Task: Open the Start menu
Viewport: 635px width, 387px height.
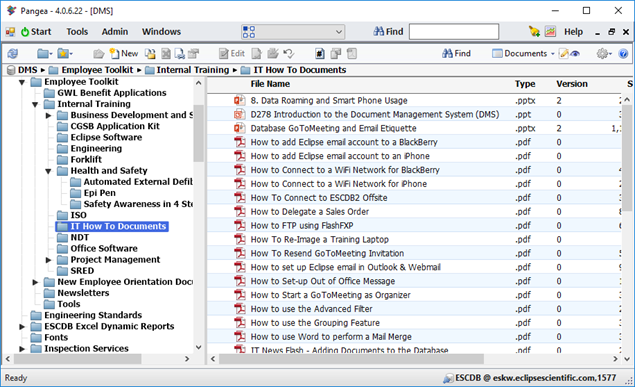Action: pyautogui.click(x=36, y=32)
